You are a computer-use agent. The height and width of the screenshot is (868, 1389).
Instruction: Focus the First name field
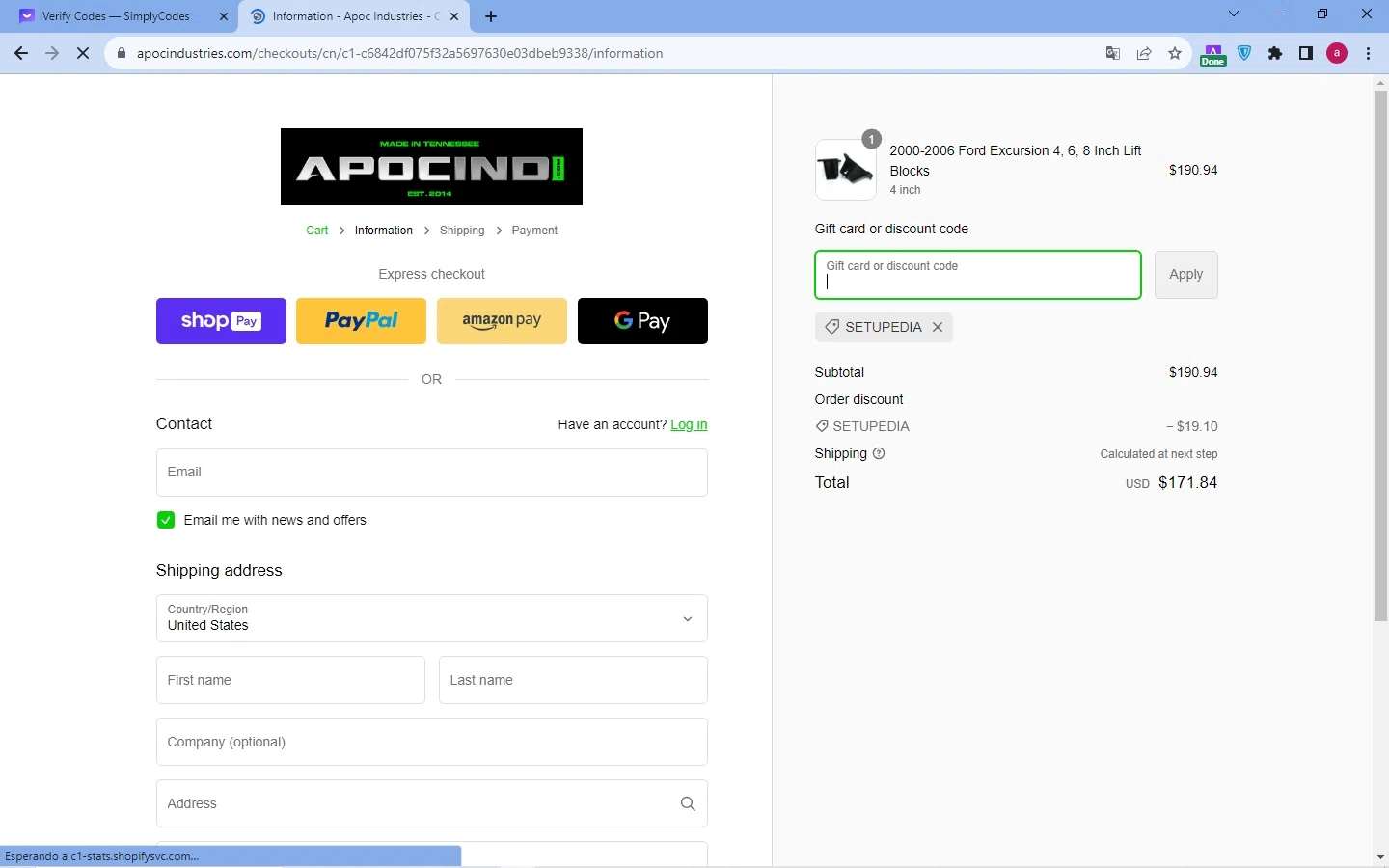(x=290, y=680)
